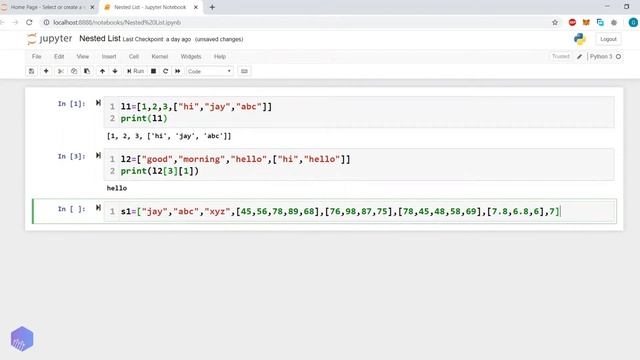640x360 pixels.
Task: Restart kernel and run all cells icon
Action: tap(178, 71)
